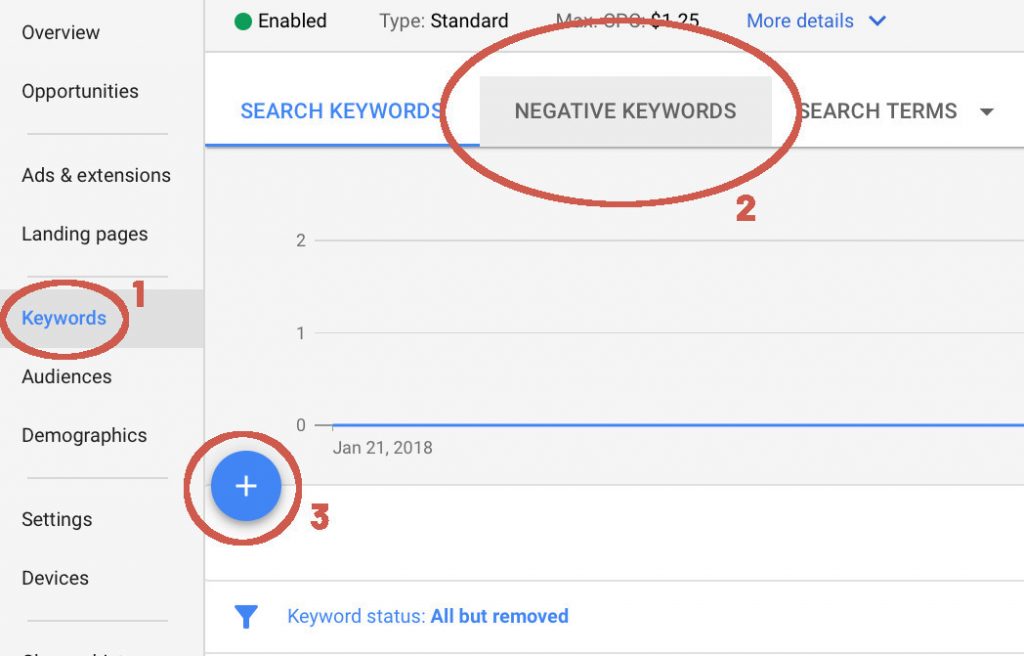Open Ads & extensions section
1024x656 pixels.
[96, 175]
